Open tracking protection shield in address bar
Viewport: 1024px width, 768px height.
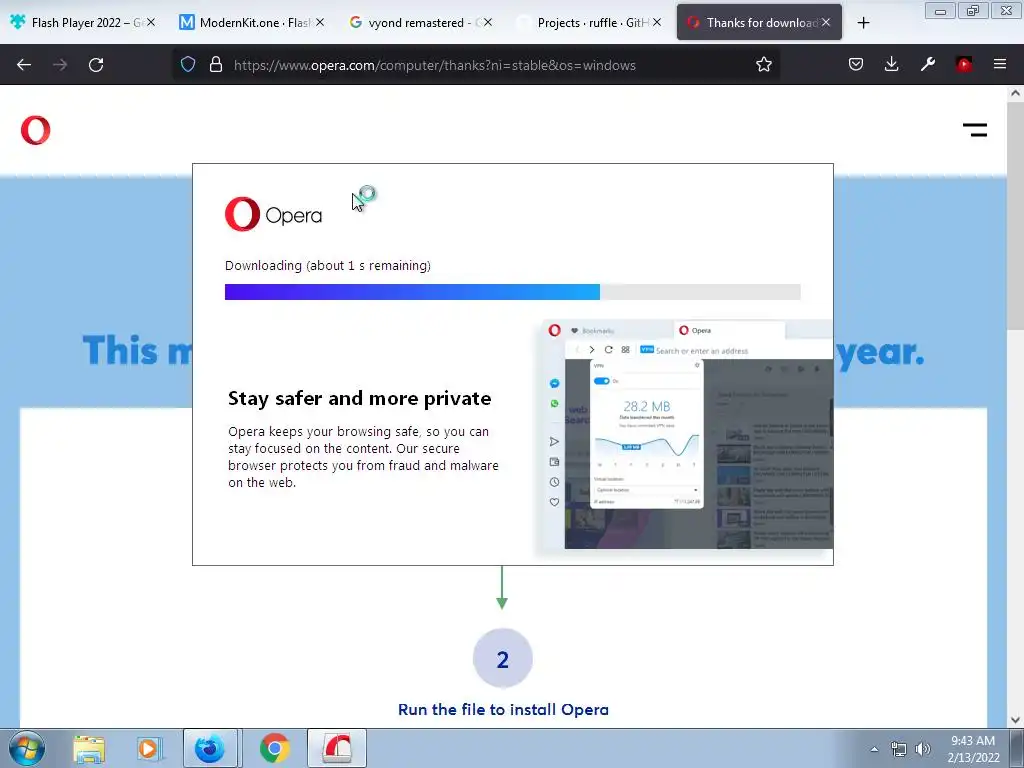pyautogui.click(x=188, y=65)
